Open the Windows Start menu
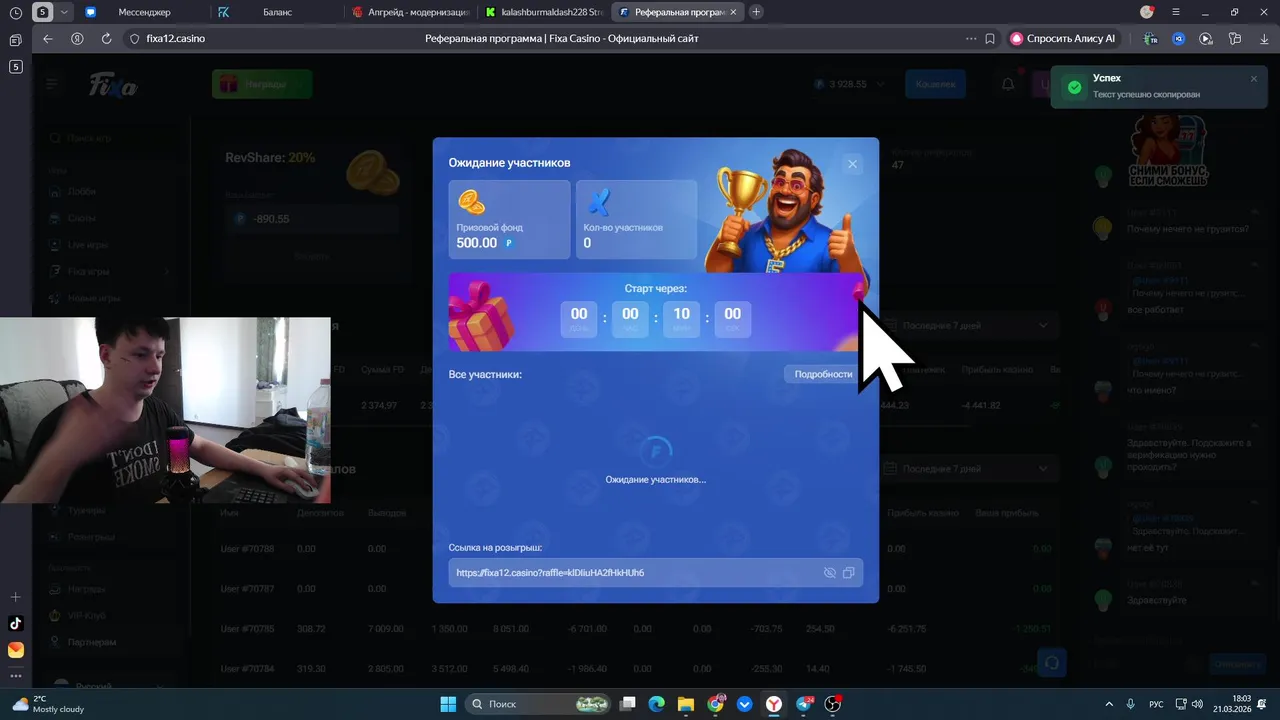Screen dimensions: 1280x720 tap(448, 704)
